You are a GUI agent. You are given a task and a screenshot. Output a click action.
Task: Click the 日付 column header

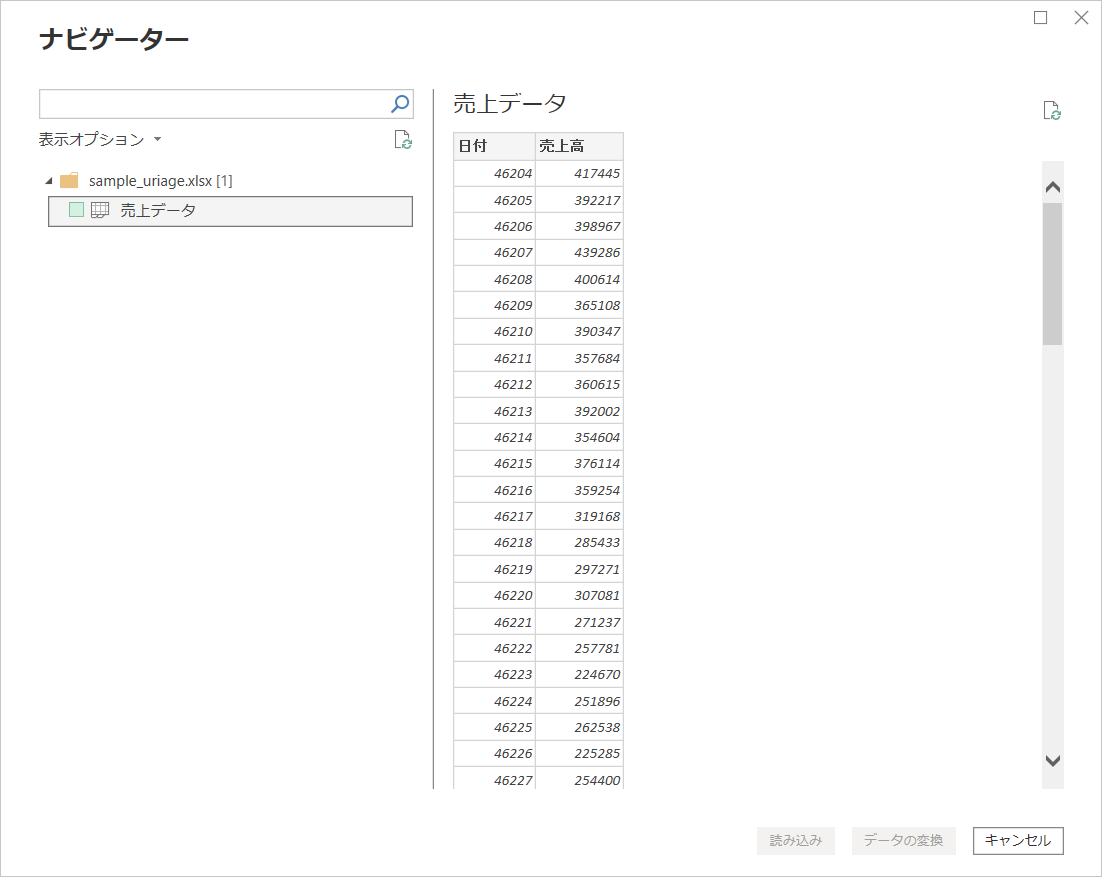point(494,146)
